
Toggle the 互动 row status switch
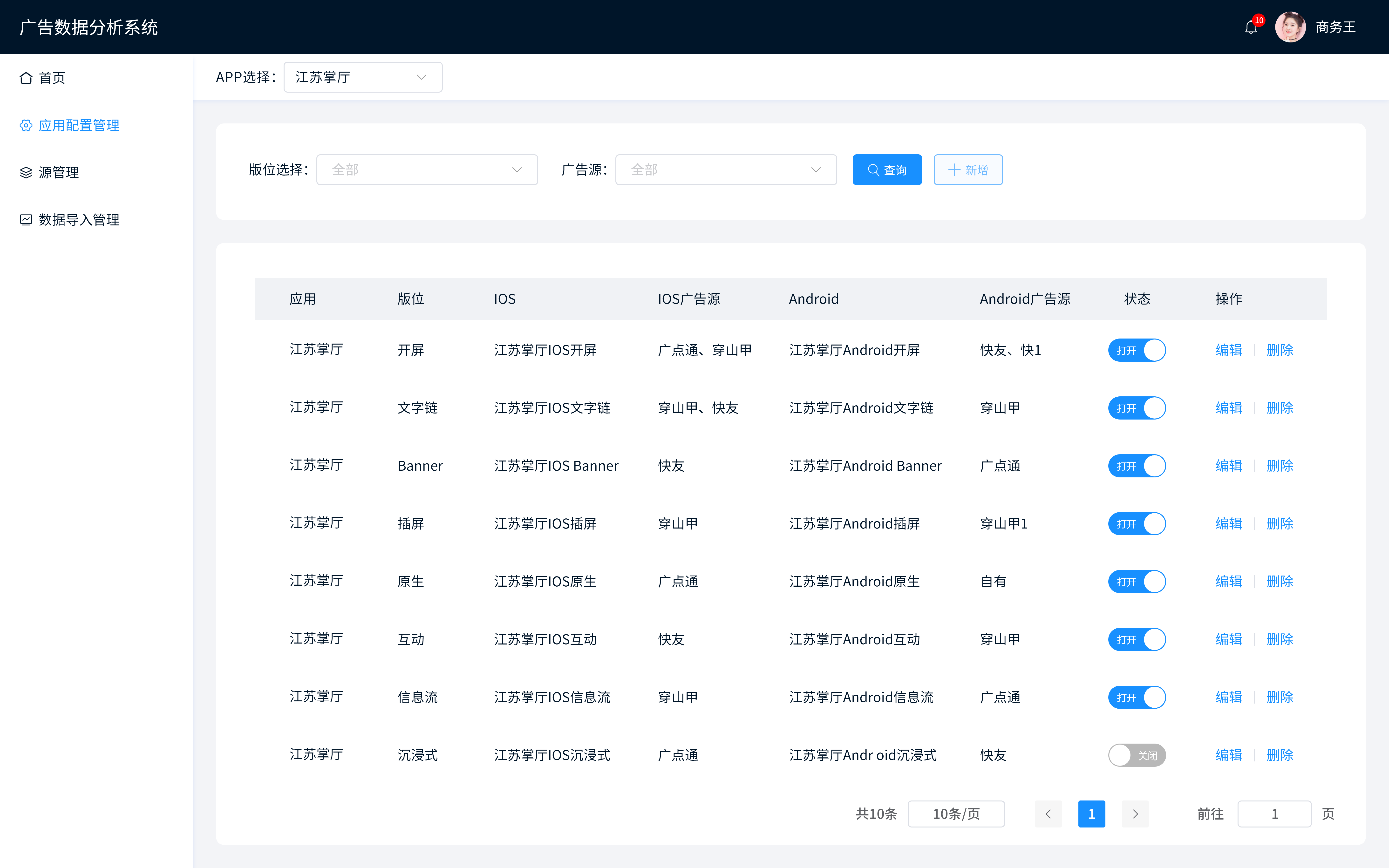pyautogui.click(x=1137, y=639)
